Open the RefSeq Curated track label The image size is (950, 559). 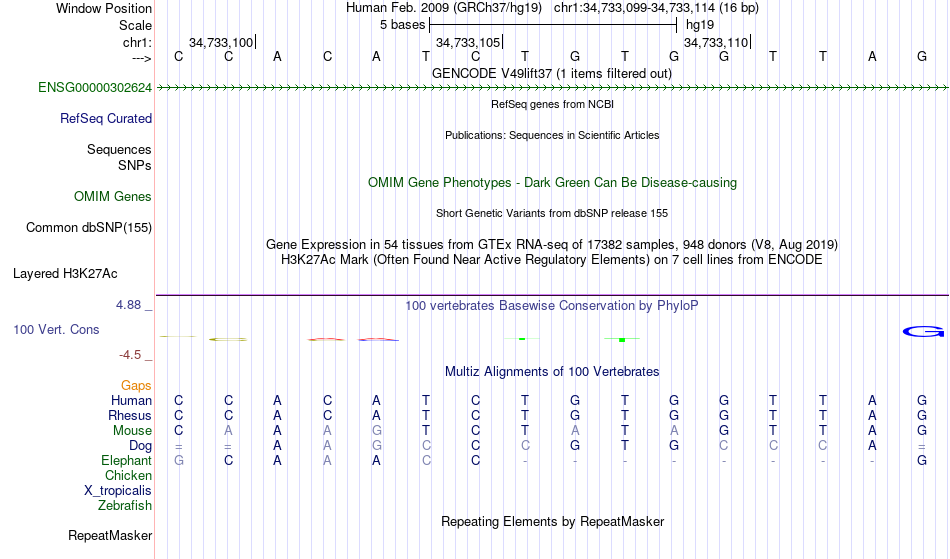coord(105,119)
